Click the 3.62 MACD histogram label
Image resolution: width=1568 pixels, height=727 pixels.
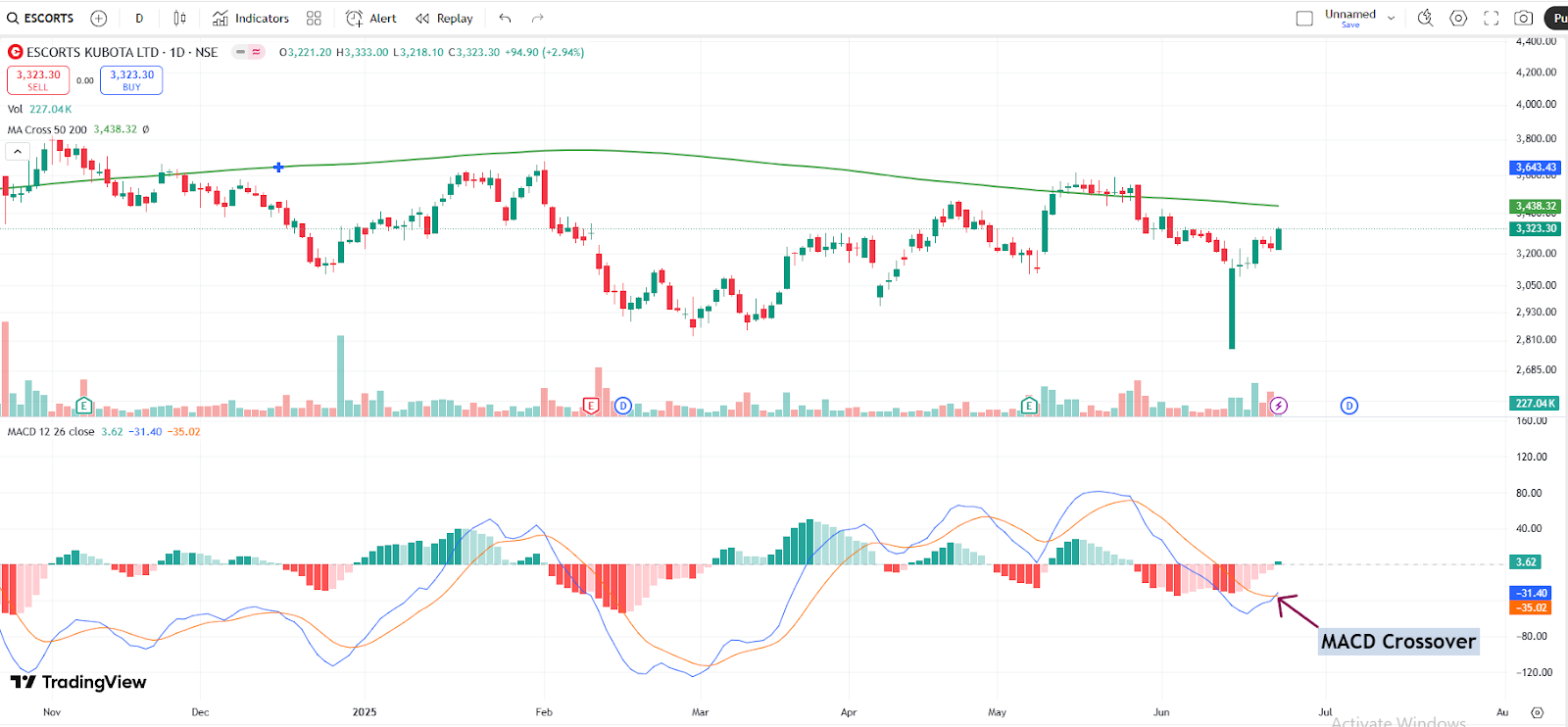pos(1527,562)
